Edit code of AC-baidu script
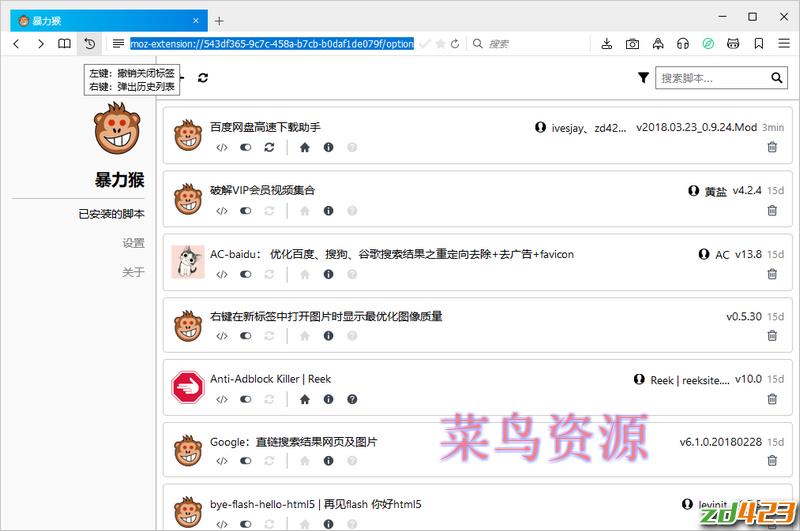 (222, 274)
